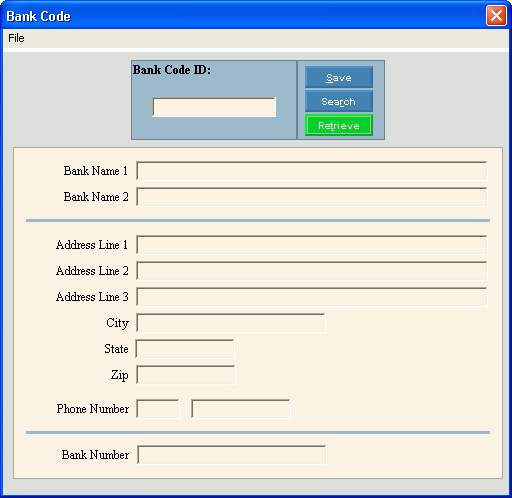512x498 pixels.
Task: Click into the City field
Action: pyautogui.click(x=231, y=323)
